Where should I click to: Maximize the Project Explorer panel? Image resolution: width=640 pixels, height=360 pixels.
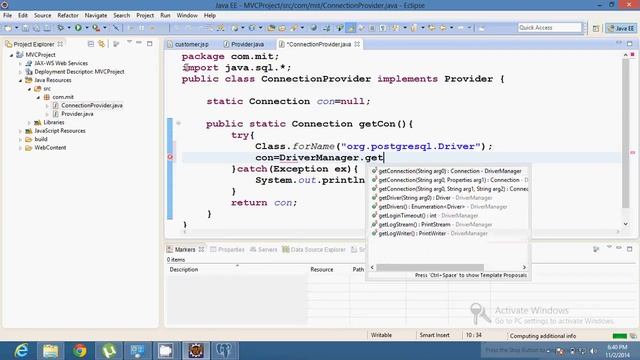[149, 43]
